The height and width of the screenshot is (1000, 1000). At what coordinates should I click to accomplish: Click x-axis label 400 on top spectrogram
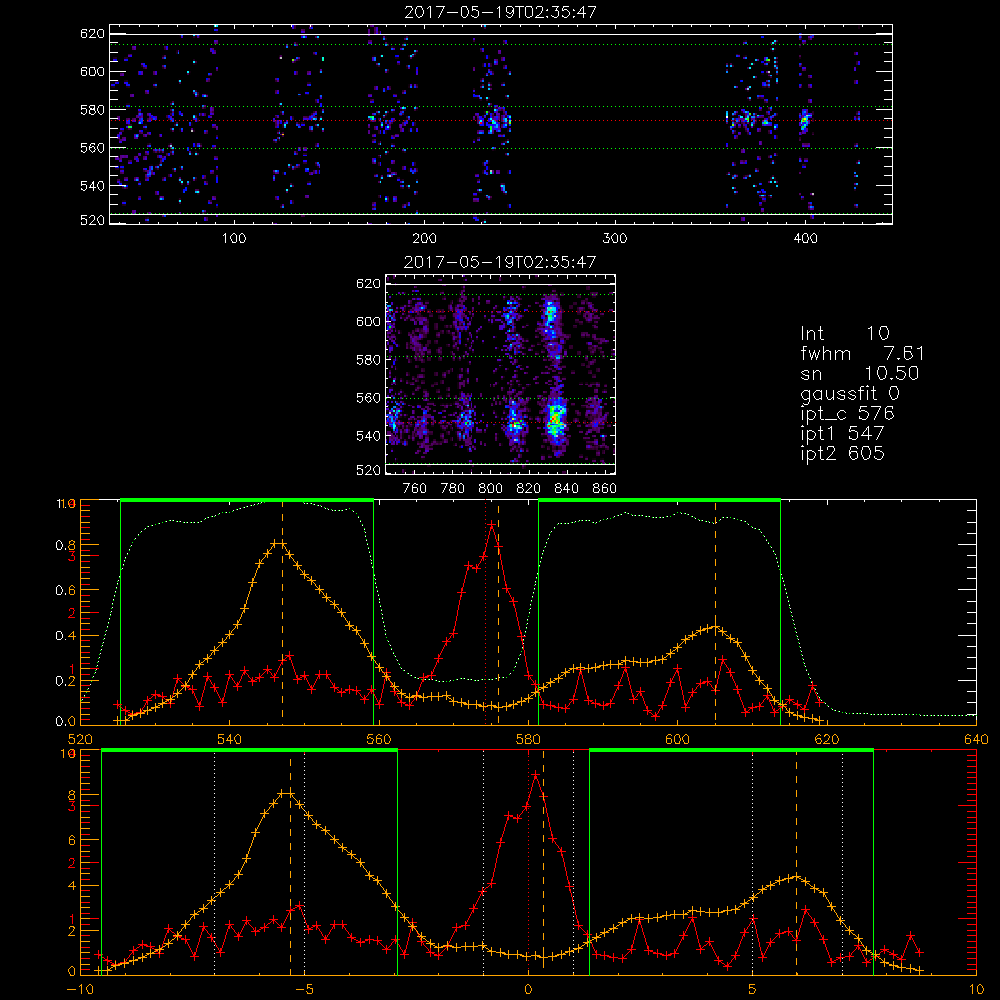click(x=805, y=239)
